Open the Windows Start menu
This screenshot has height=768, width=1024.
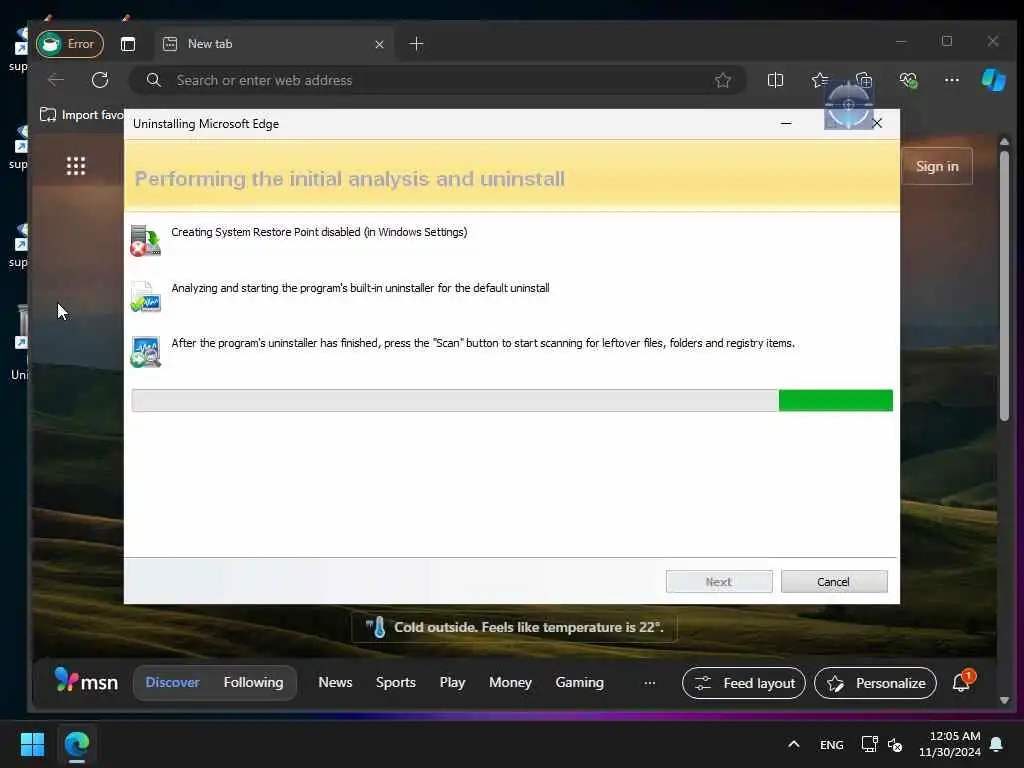32,744
